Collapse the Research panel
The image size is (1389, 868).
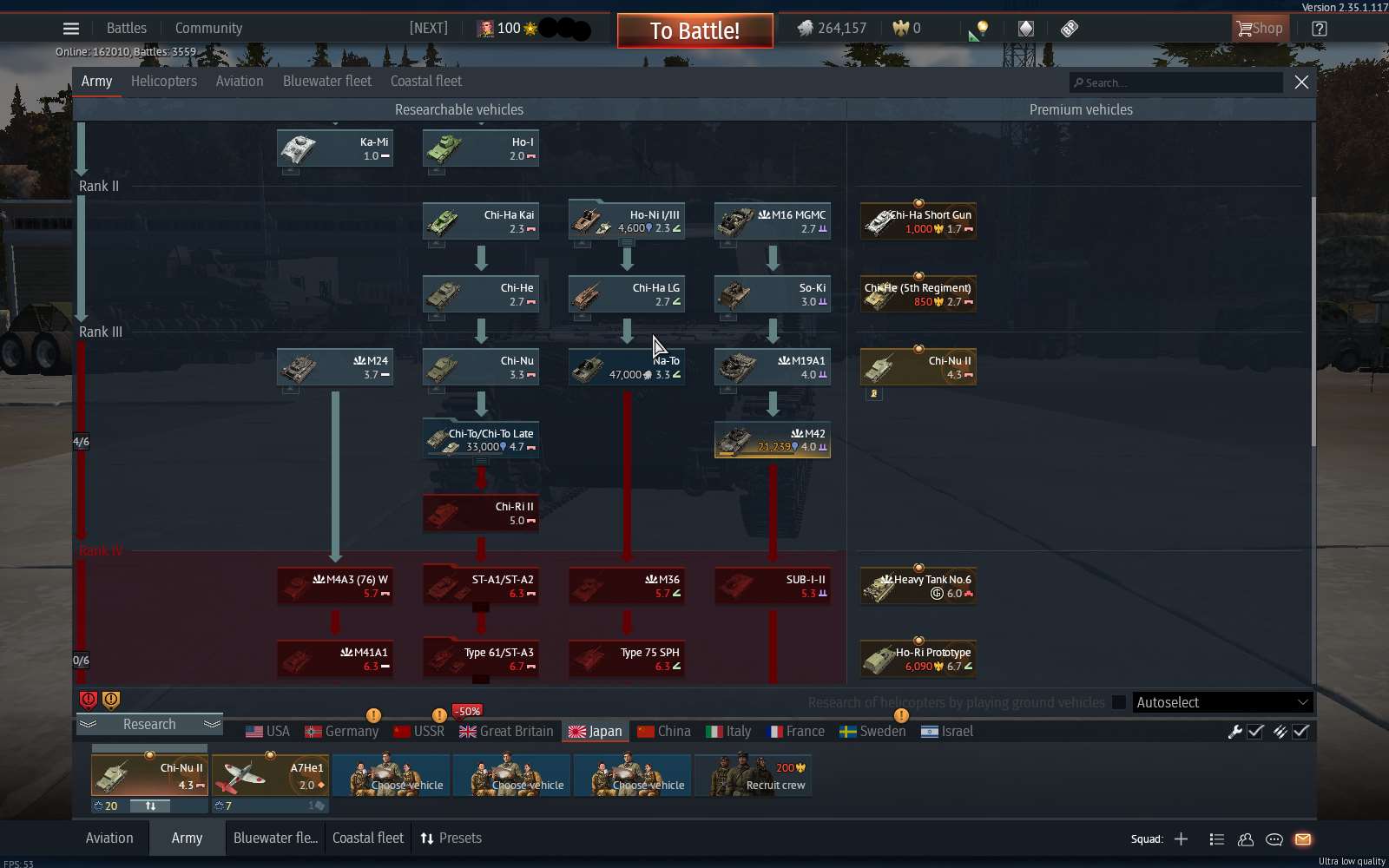pos(149,724)
